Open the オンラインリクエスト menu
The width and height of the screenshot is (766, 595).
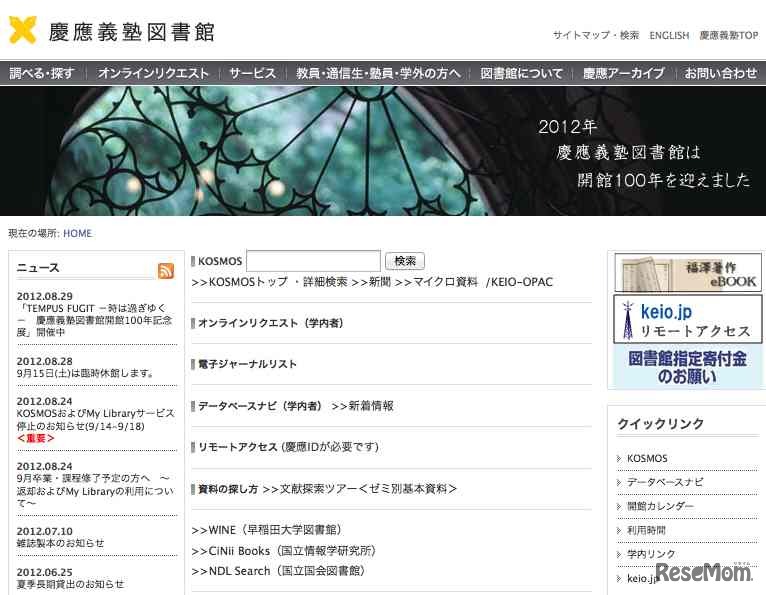point(153,73)
